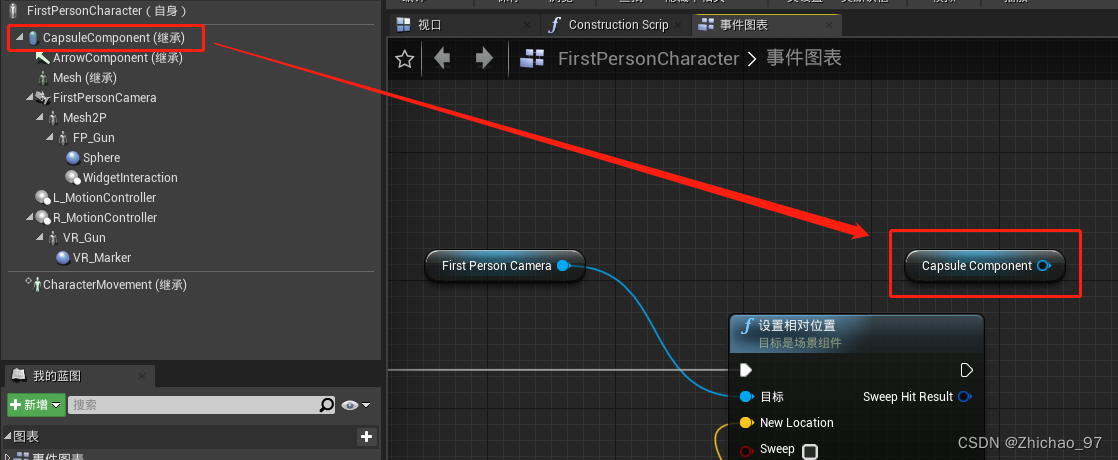Add a new graph with plus button
1118x460 pixels.
tap(366, 436)
